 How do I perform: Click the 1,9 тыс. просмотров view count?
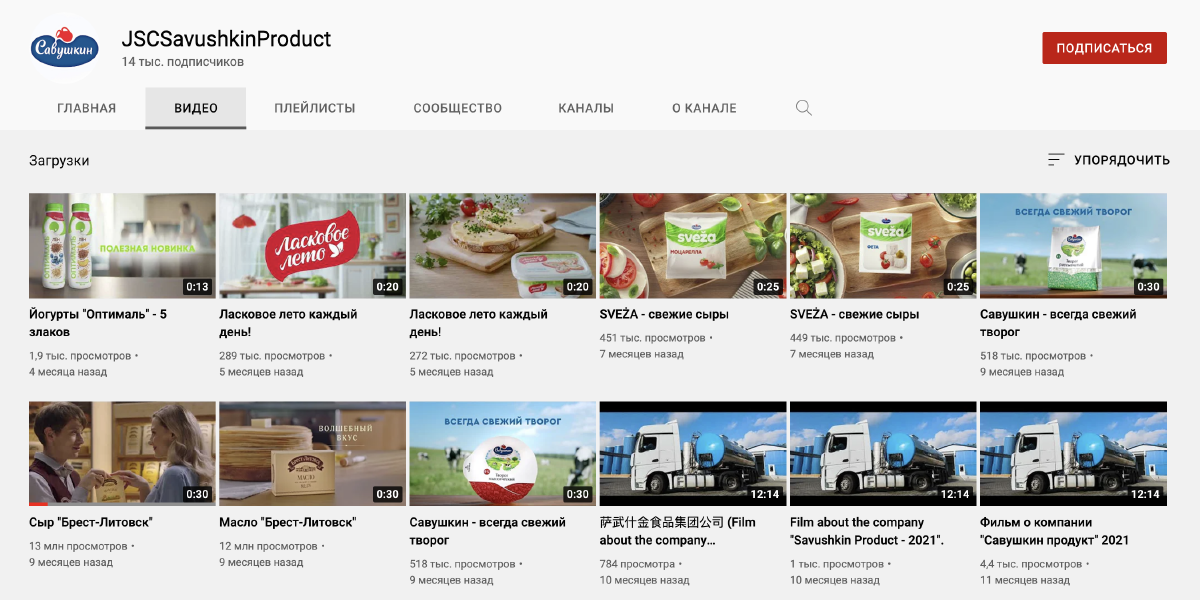(x=80, y=356)
